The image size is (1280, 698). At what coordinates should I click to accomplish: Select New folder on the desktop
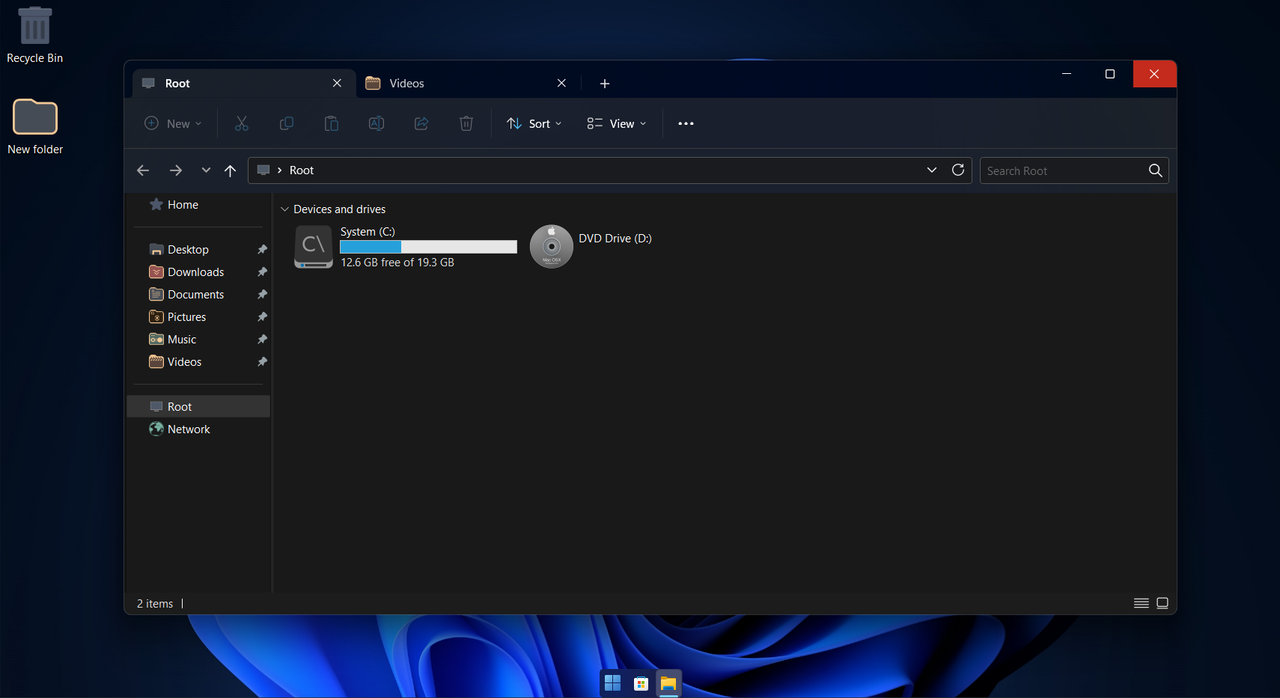click(35, 126)
